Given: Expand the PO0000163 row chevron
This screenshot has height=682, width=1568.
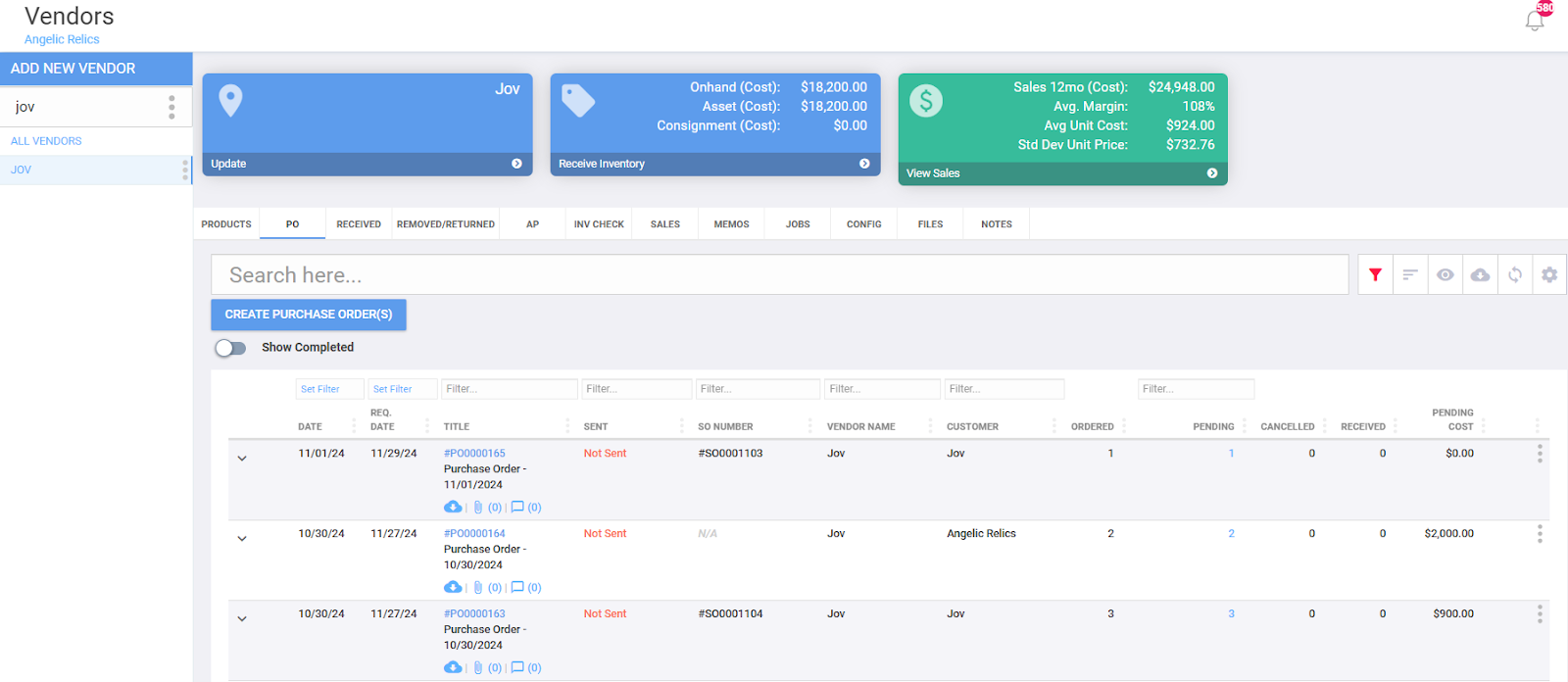Looking at the screenshot, I should (x=242, y=618).
